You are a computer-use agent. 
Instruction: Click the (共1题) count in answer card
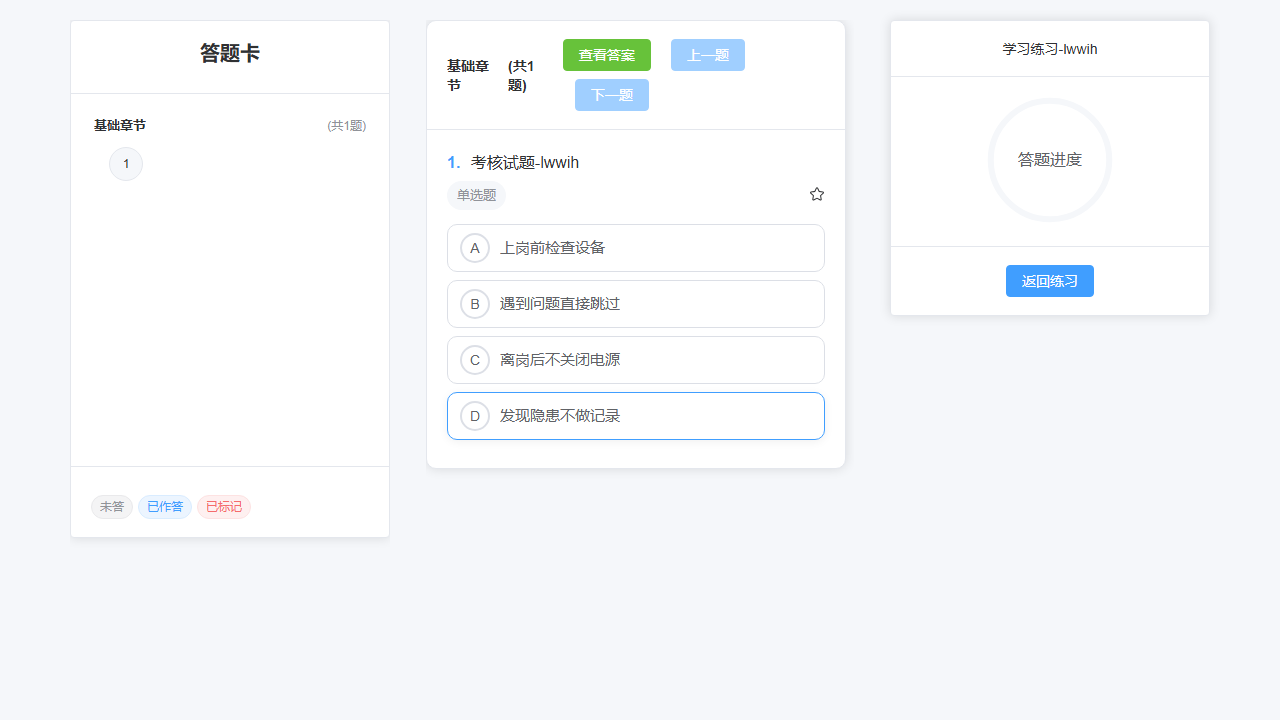point(347,126)
